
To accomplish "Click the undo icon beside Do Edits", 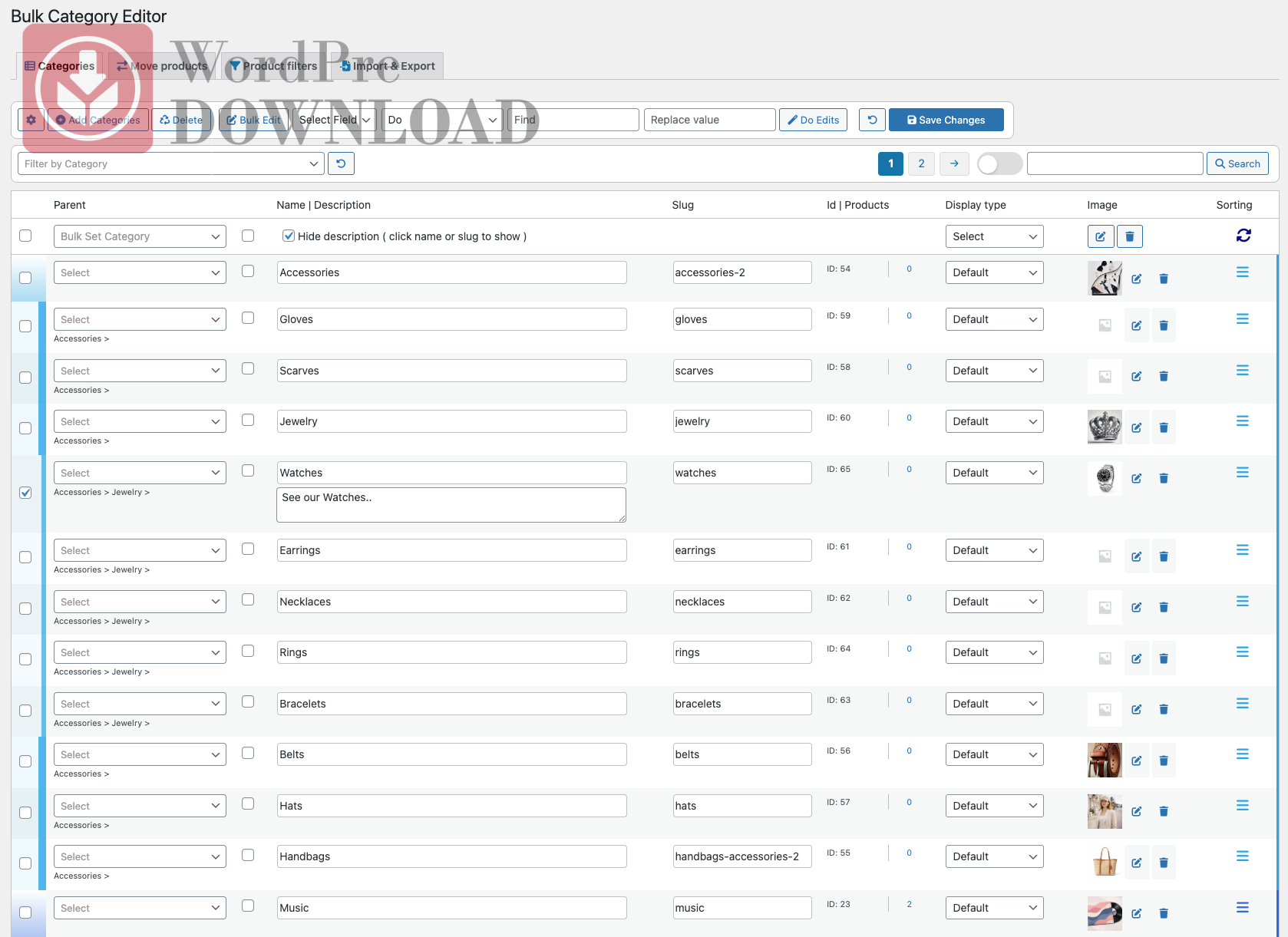I will [x=872, y=120].
